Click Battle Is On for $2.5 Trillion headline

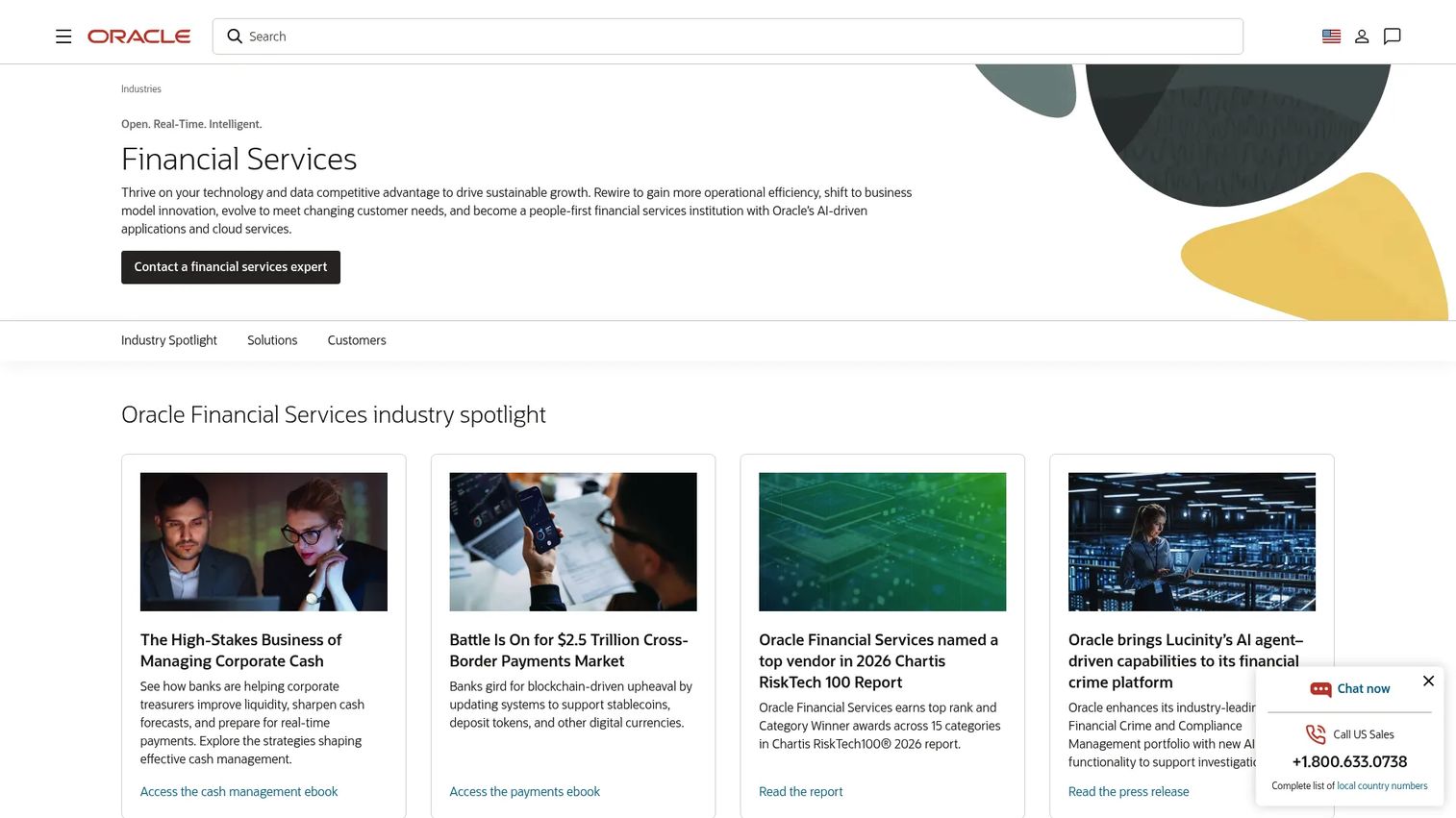569,651
